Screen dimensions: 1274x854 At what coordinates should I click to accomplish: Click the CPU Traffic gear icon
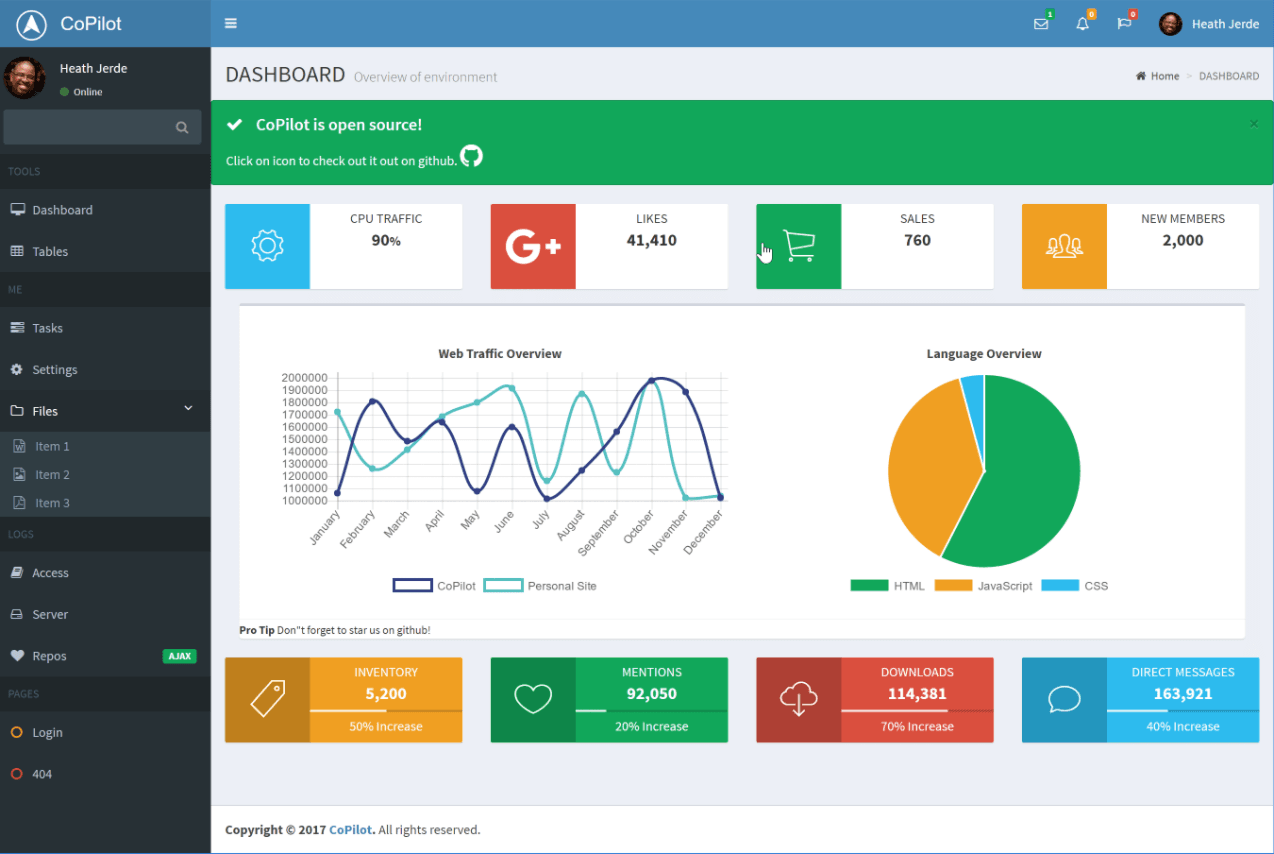[x=267, y=247]
